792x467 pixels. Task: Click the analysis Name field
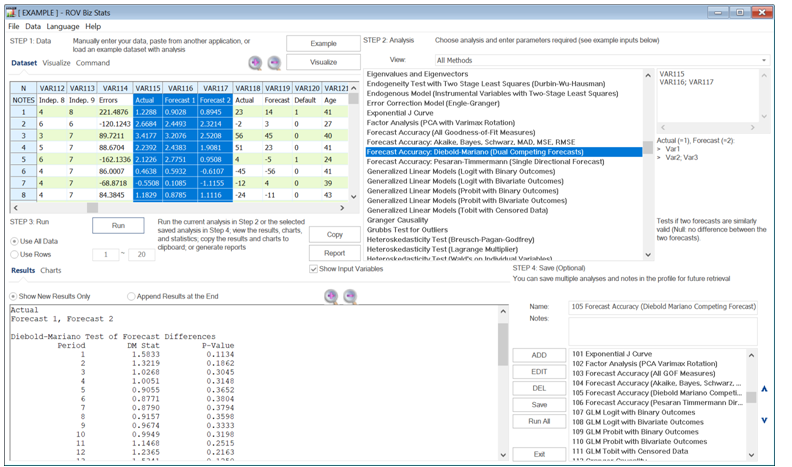coord(663,307)
